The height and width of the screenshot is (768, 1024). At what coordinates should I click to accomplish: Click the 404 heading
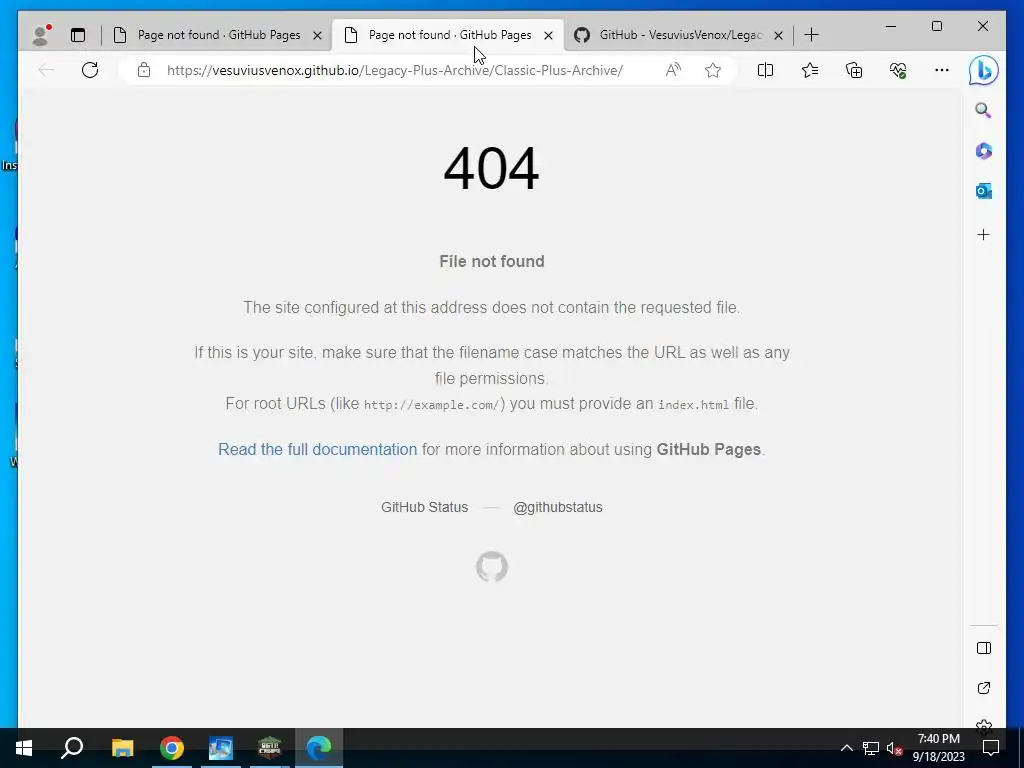click(x=491, y=168)
